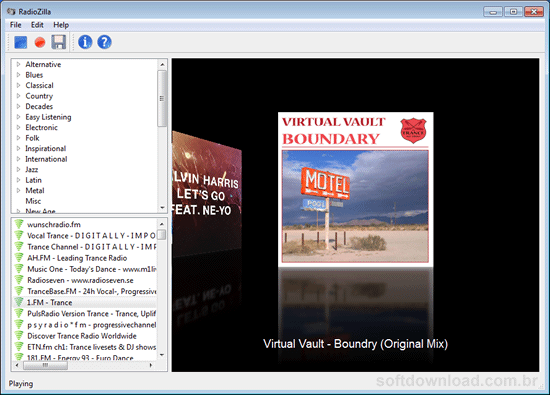Expand the Electronic genre node
This screenshot has width=550, height=395.
click(19, 127)
